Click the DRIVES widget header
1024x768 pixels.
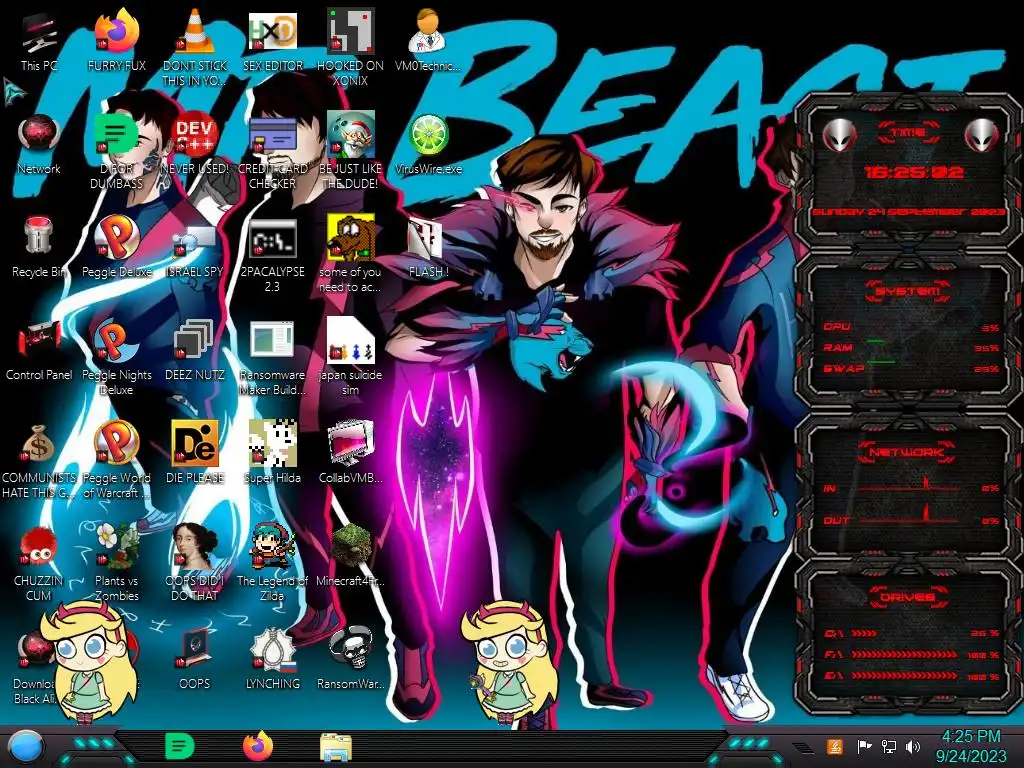tap(907, 597)
